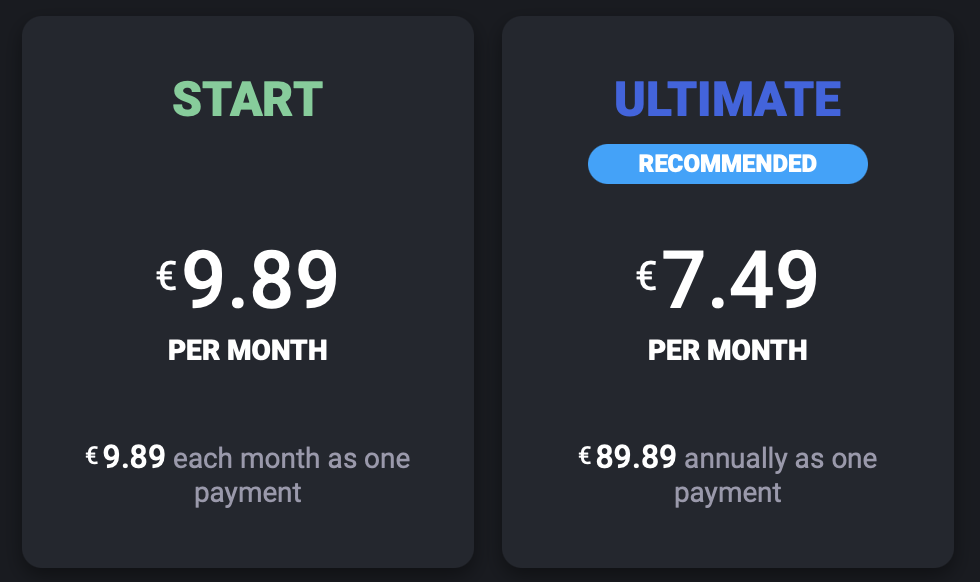Click small euro sign before bold 9.89
980x582 pixels.
tap(92, 455)
